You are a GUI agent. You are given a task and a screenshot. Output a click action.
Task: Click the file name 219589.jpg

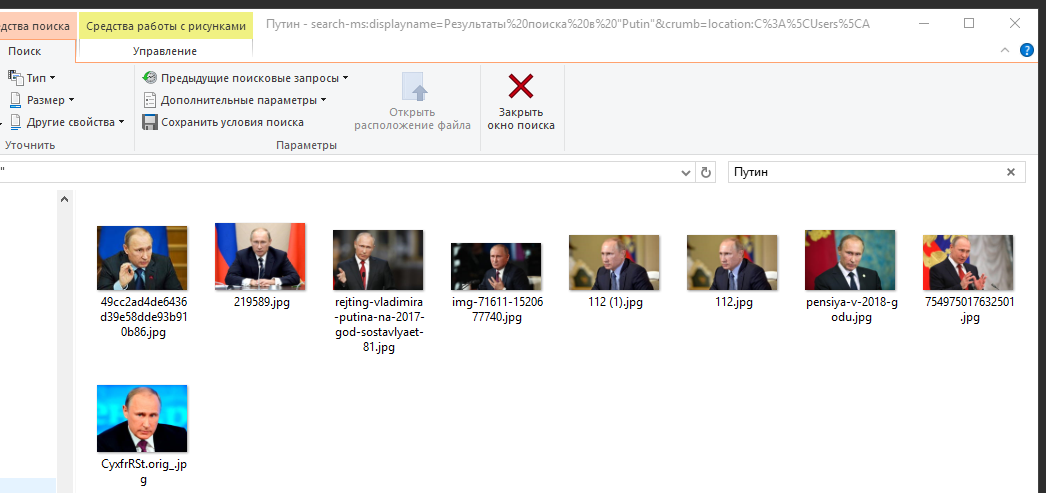click(x=262, y=302)
